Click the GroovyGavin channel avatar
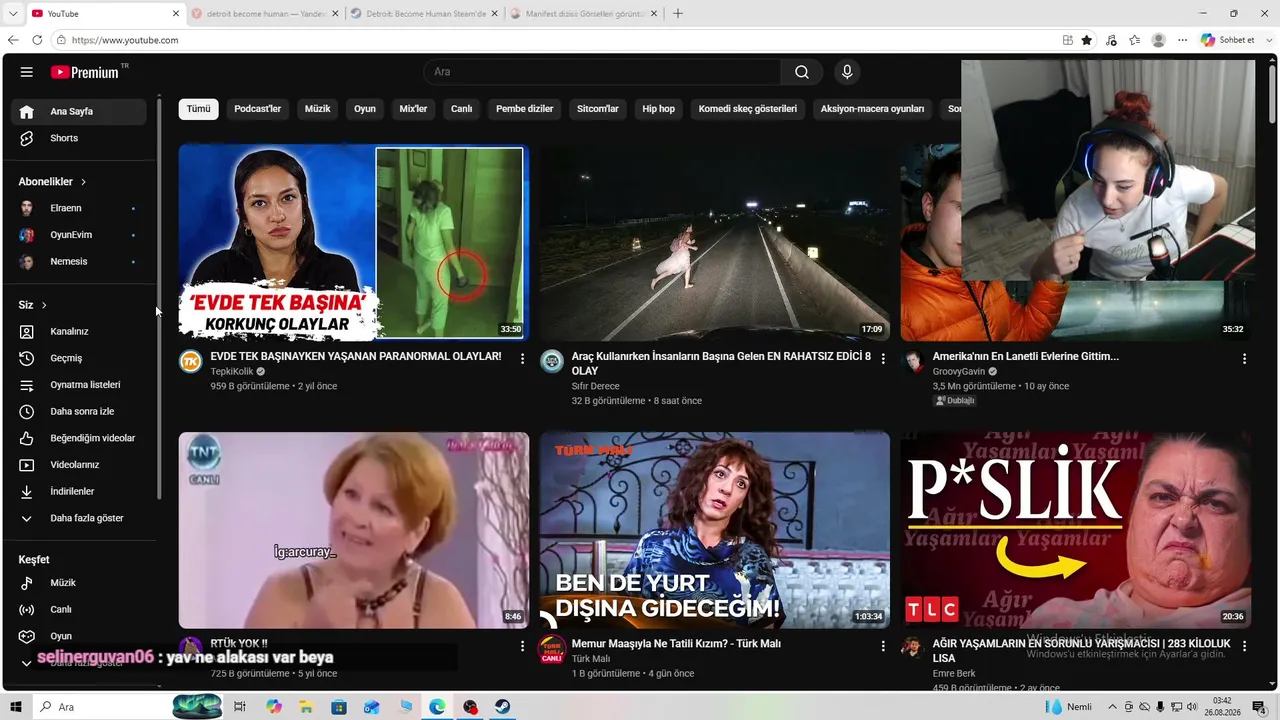Screen dimensions: 1280x720 [x=913, y=362]
